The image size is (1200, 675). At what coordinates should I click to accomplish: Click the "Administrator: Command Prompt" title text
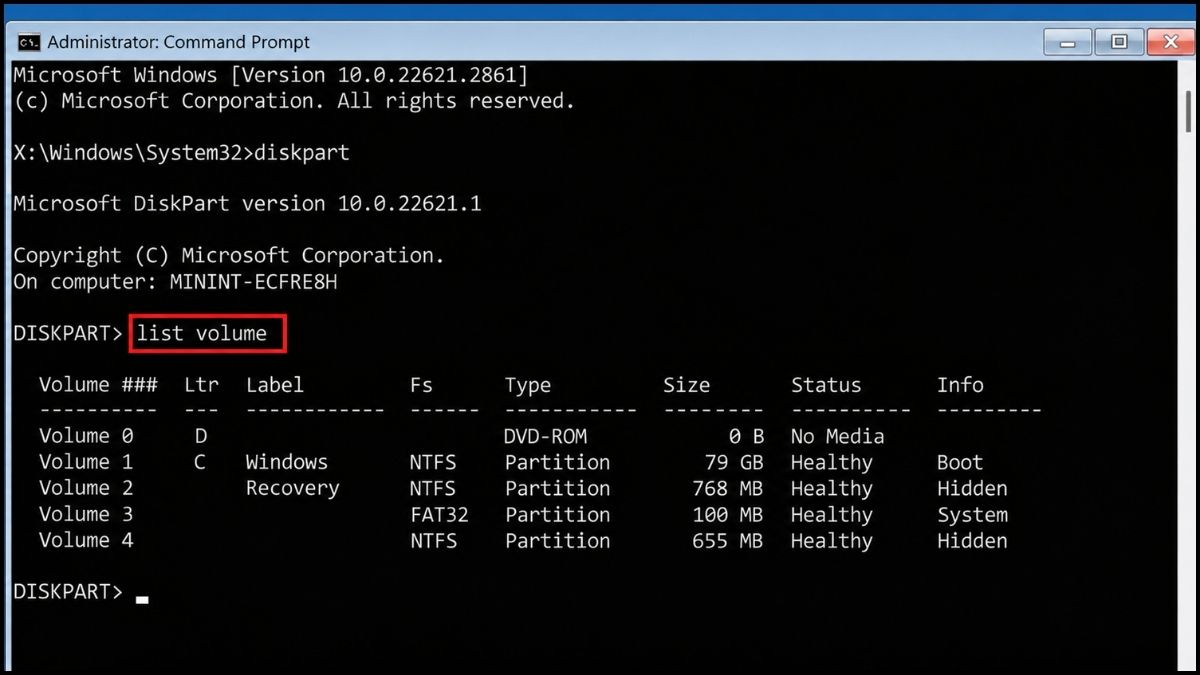179,42
